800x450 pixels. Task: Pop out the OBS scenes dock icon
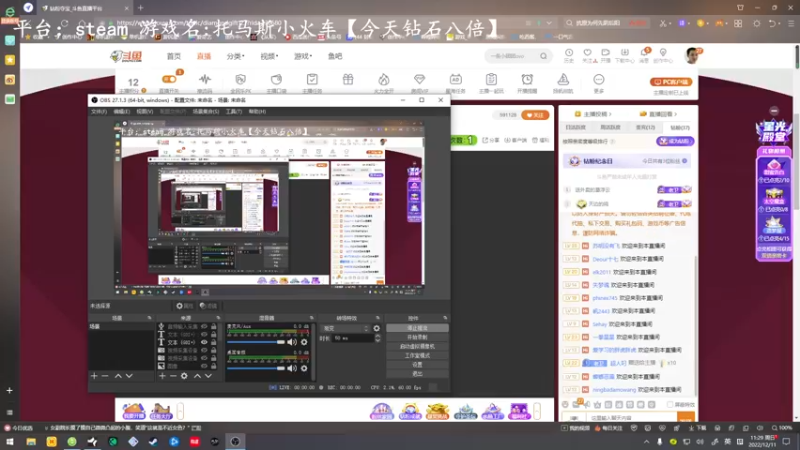pos(149,318)
